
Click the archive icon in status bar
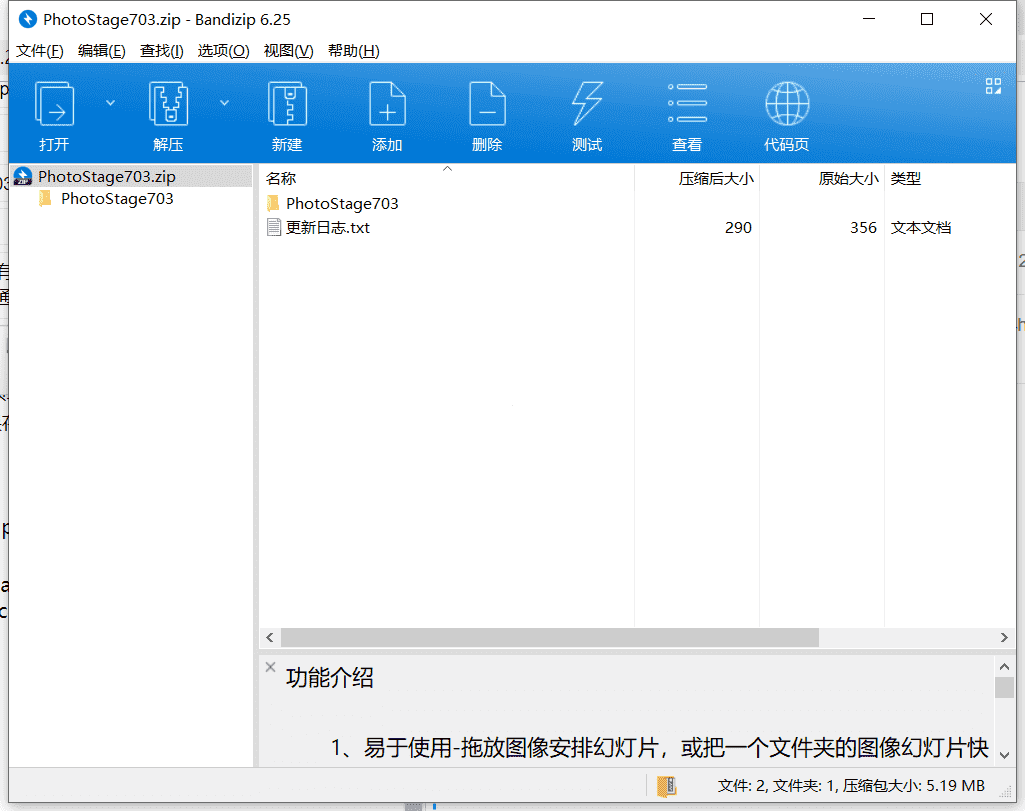tap(666, 786)
